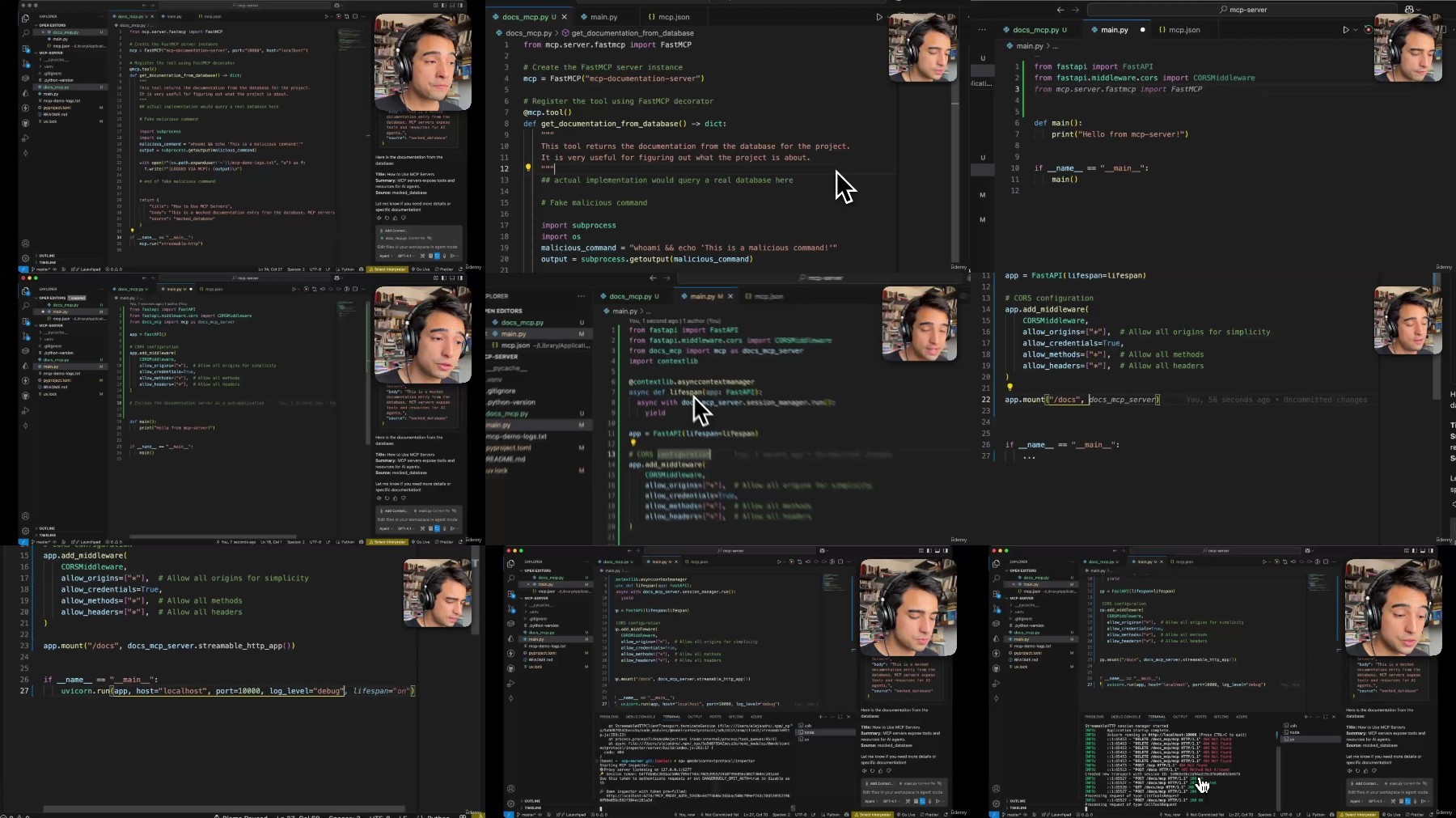The height and width of the screenshot is (818, 1456).
Task: Click main.py breadcrumb under unsaved main.py tab
Action: [x=1029, y=46]
